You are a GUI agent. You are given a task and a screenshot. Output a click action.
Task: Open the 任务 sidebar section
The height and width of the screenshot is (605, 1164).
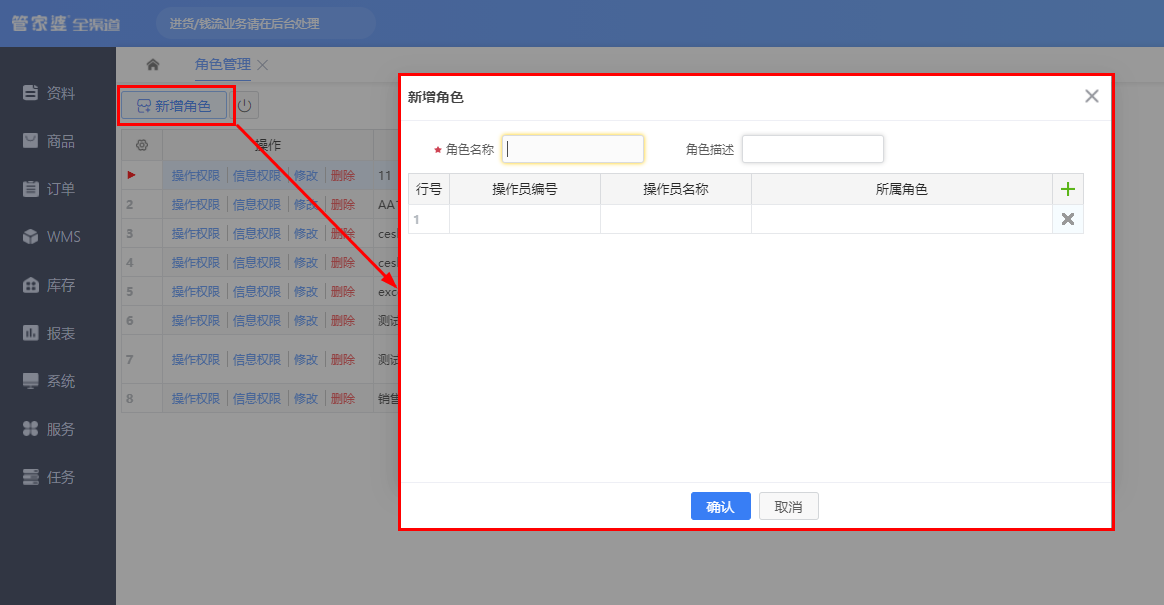[x=49, y=477]
